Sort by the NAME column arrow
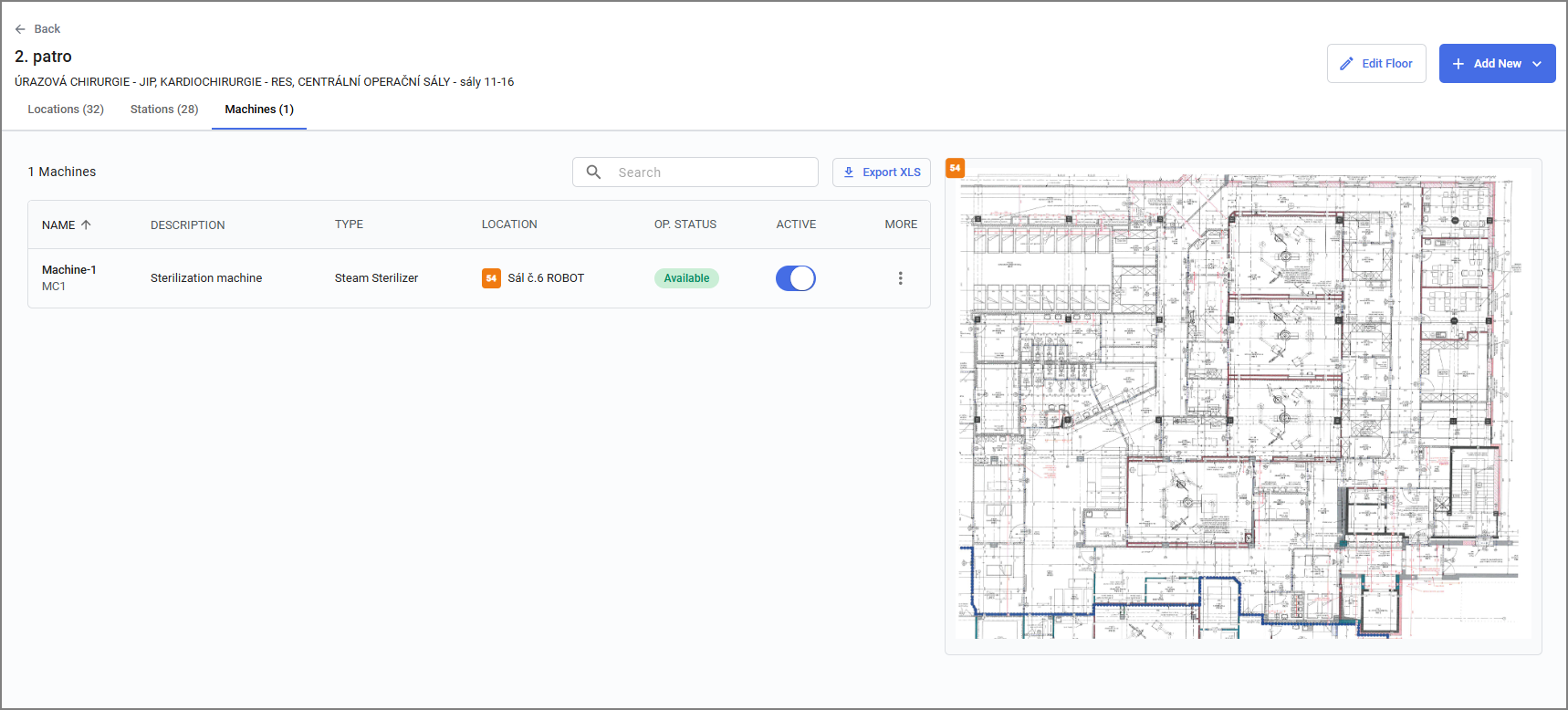1568x710 pixels. pyautogui.click(x=87, y=224)
